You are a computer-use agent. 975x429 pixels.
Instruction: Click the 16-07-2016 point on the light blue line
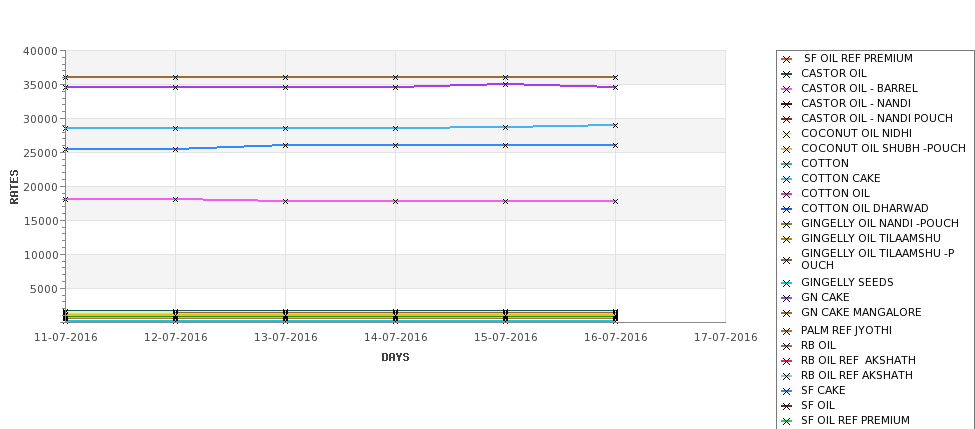(x=615, y=126)
